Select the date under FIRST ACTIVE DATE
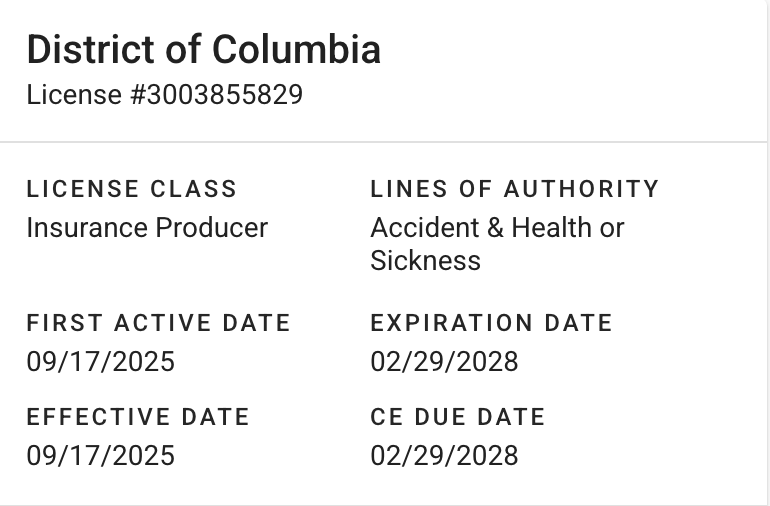The width and height of the screenshot is (770, 506). click(100, 361)
